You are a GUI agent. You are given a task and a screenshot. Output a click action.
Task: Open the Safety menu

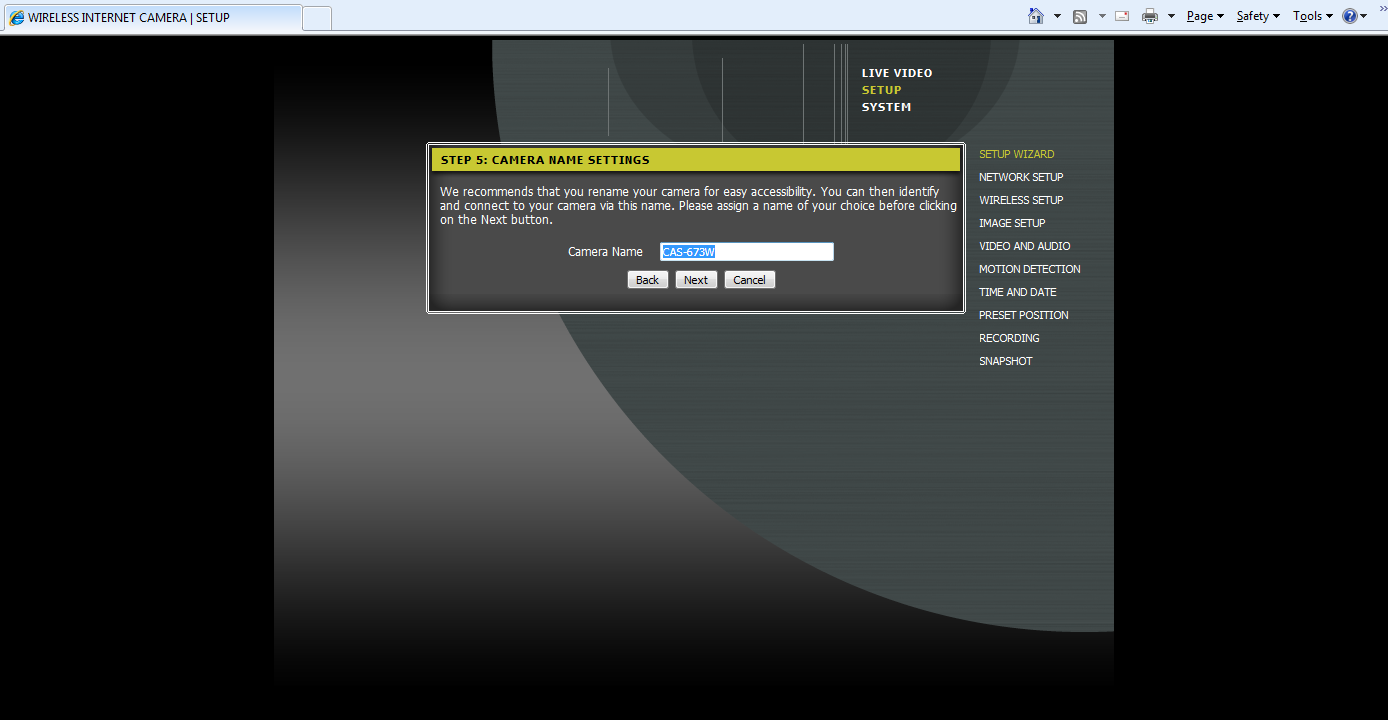tap(1258, 16)
